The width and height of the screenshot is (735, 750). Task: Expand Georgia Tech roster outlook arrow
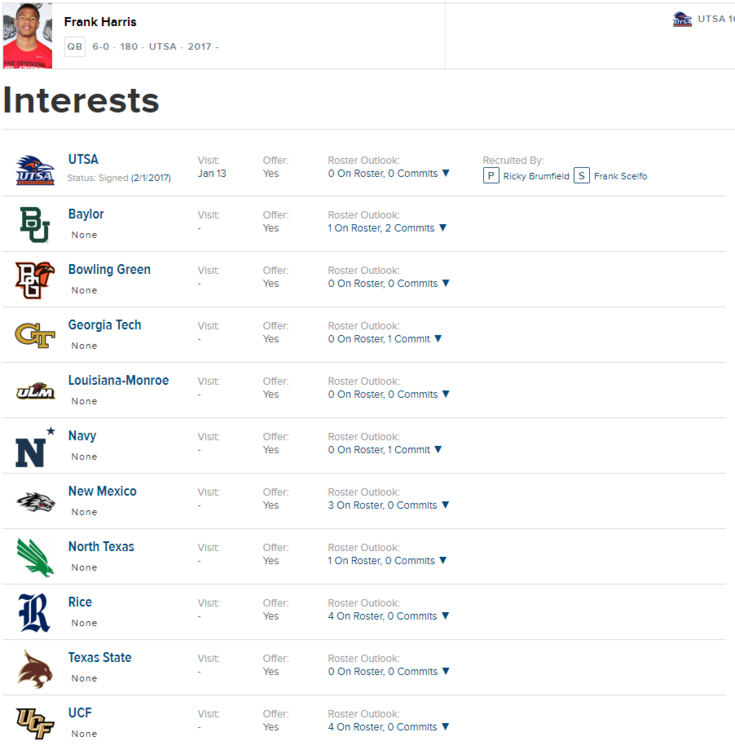coord(438,339)
